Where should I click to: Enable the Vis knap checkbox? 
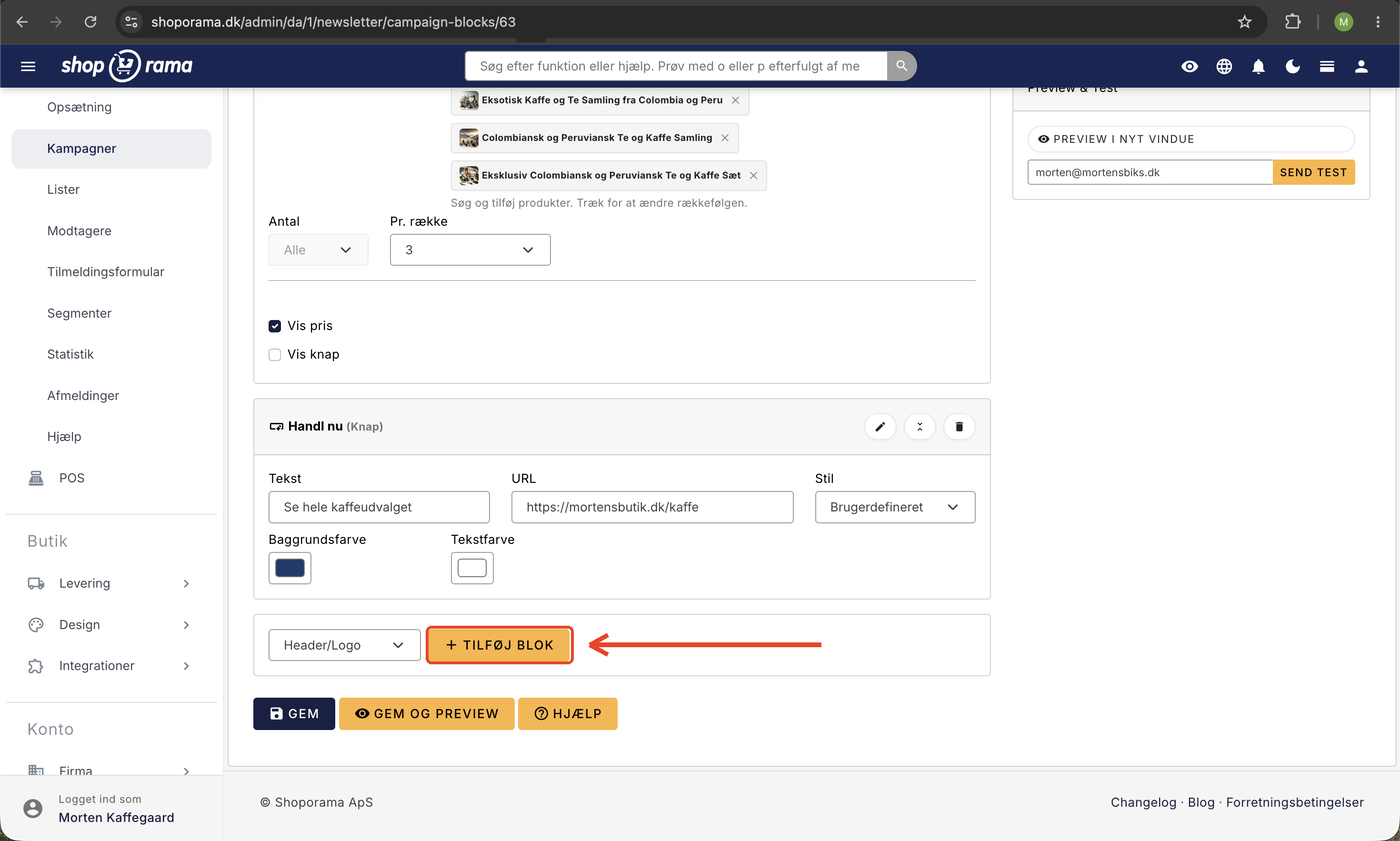click(x=275, y=354)
